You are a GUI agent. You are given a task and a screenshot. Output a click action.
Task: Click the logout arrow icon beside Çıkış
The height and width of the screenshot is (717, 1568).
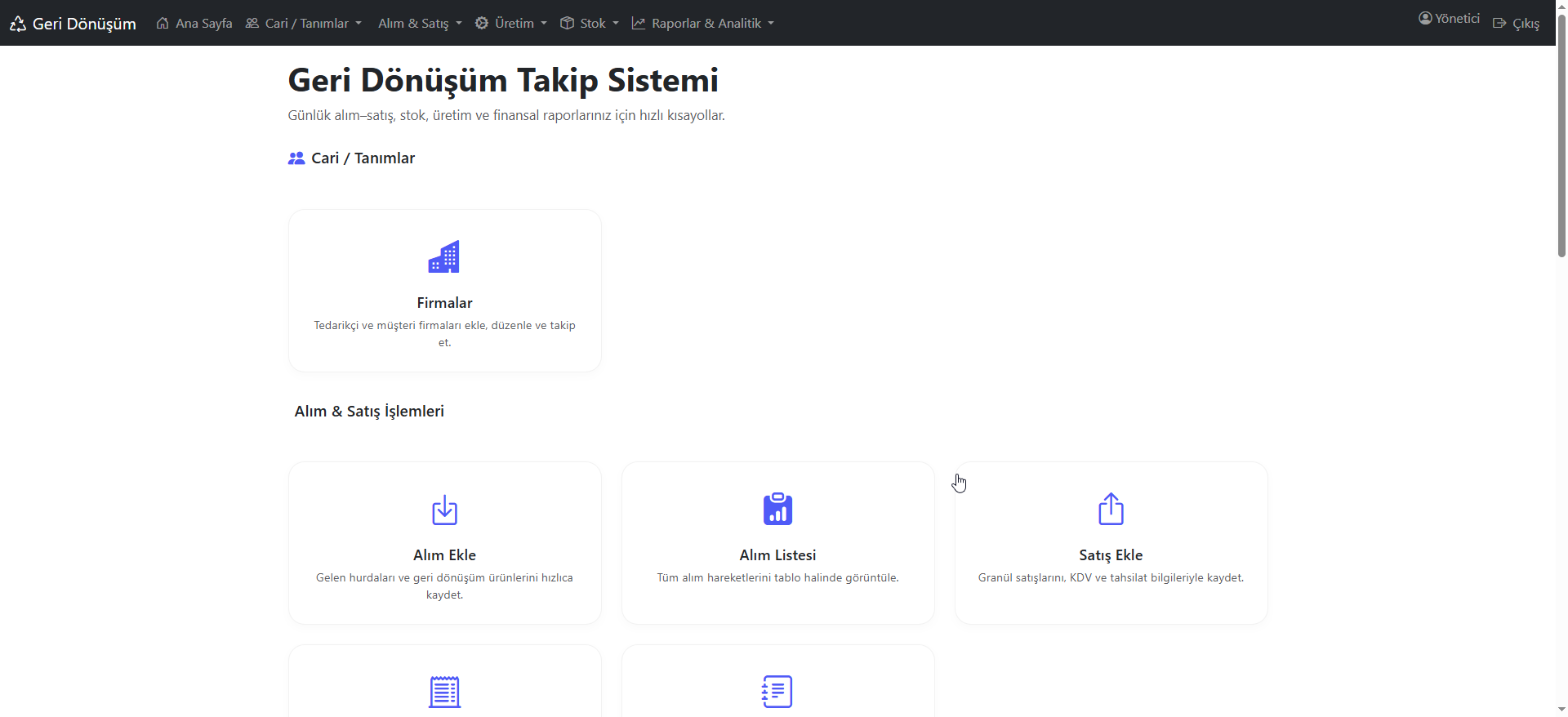coord(1499,23)
